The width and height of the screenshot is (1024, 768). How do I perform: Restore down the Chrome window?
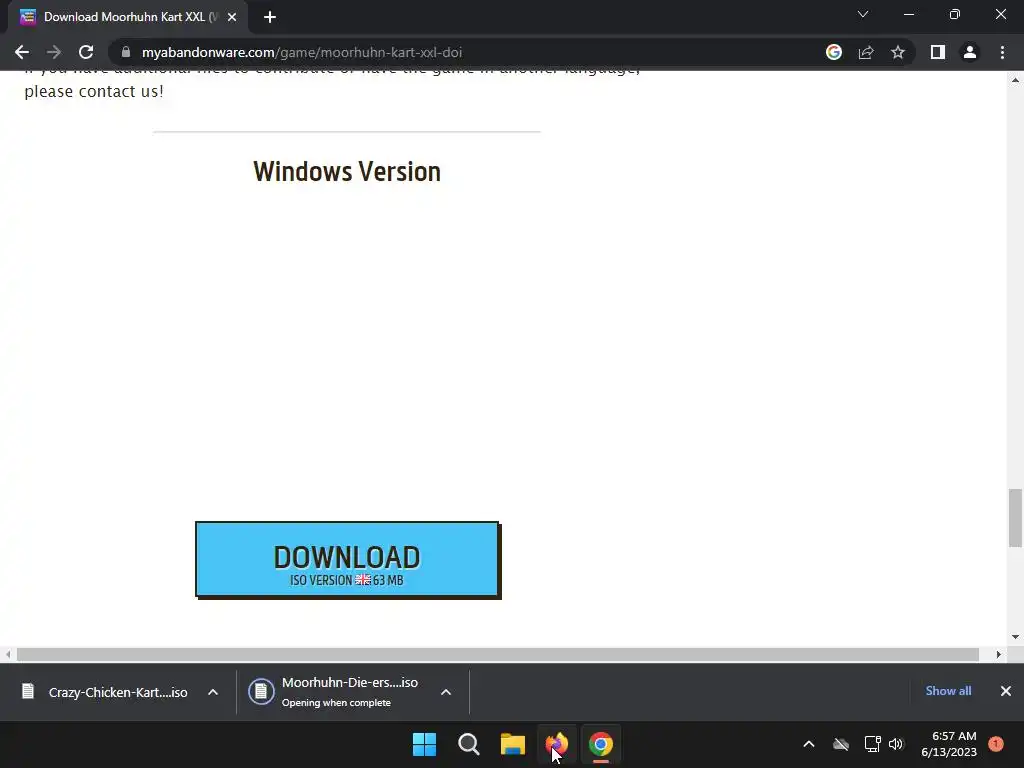tap(955, 14)
